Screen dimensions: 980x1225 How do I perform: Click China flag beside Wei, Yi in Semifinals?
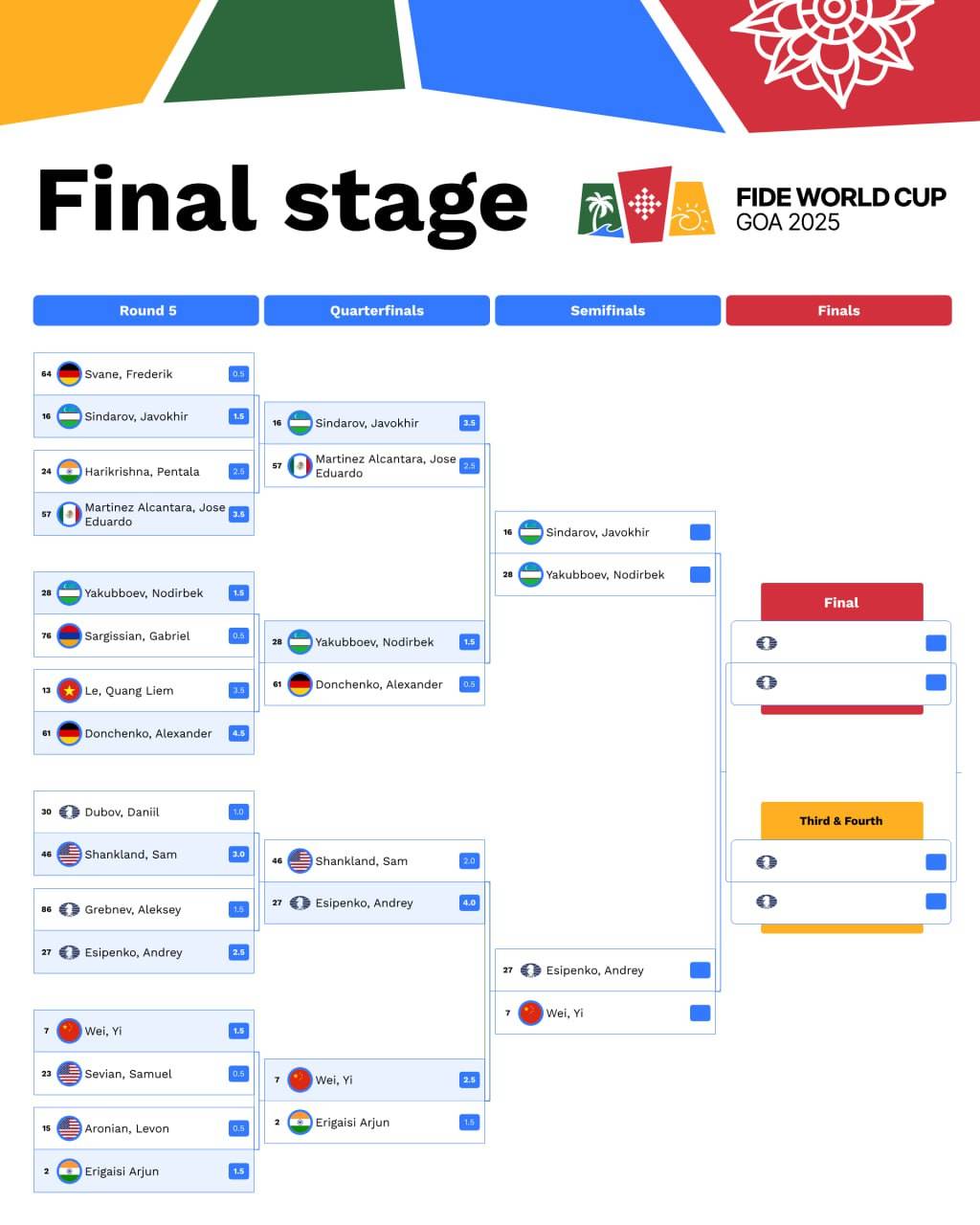click(x=530, y=1013)
